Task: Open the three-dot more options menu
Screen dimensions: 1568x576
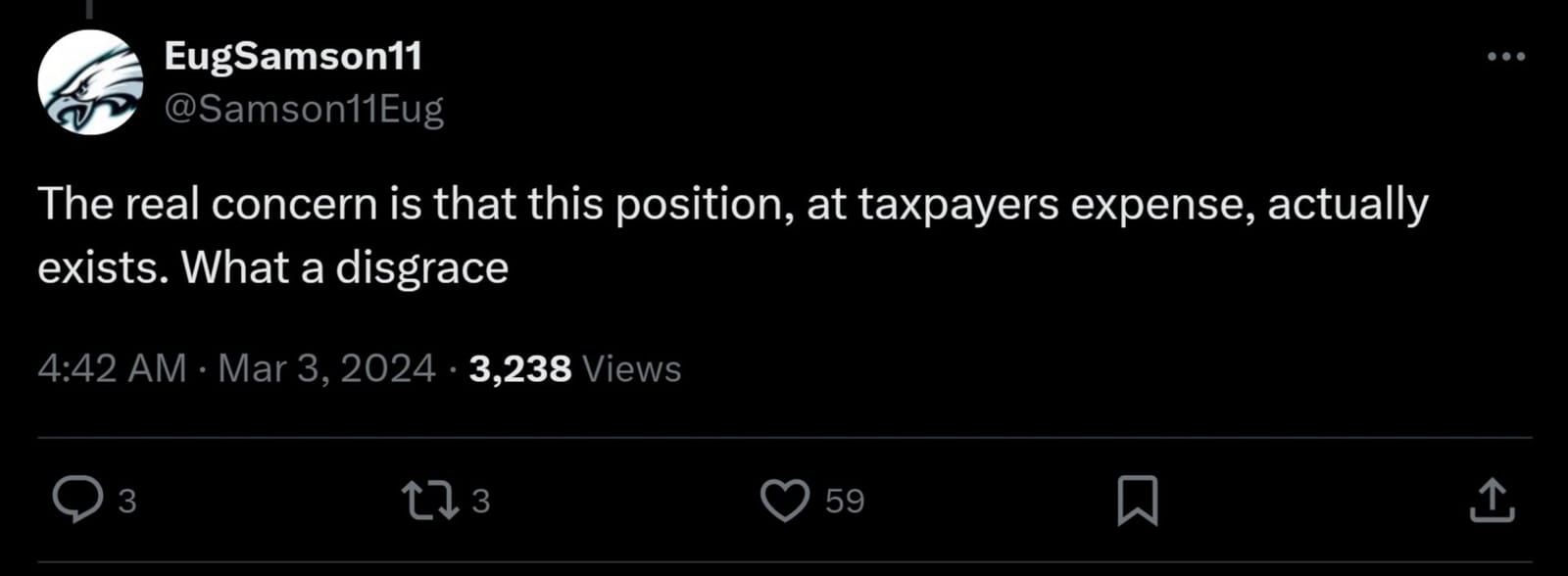Action: pyautogui.click(x=1505, y=57)
